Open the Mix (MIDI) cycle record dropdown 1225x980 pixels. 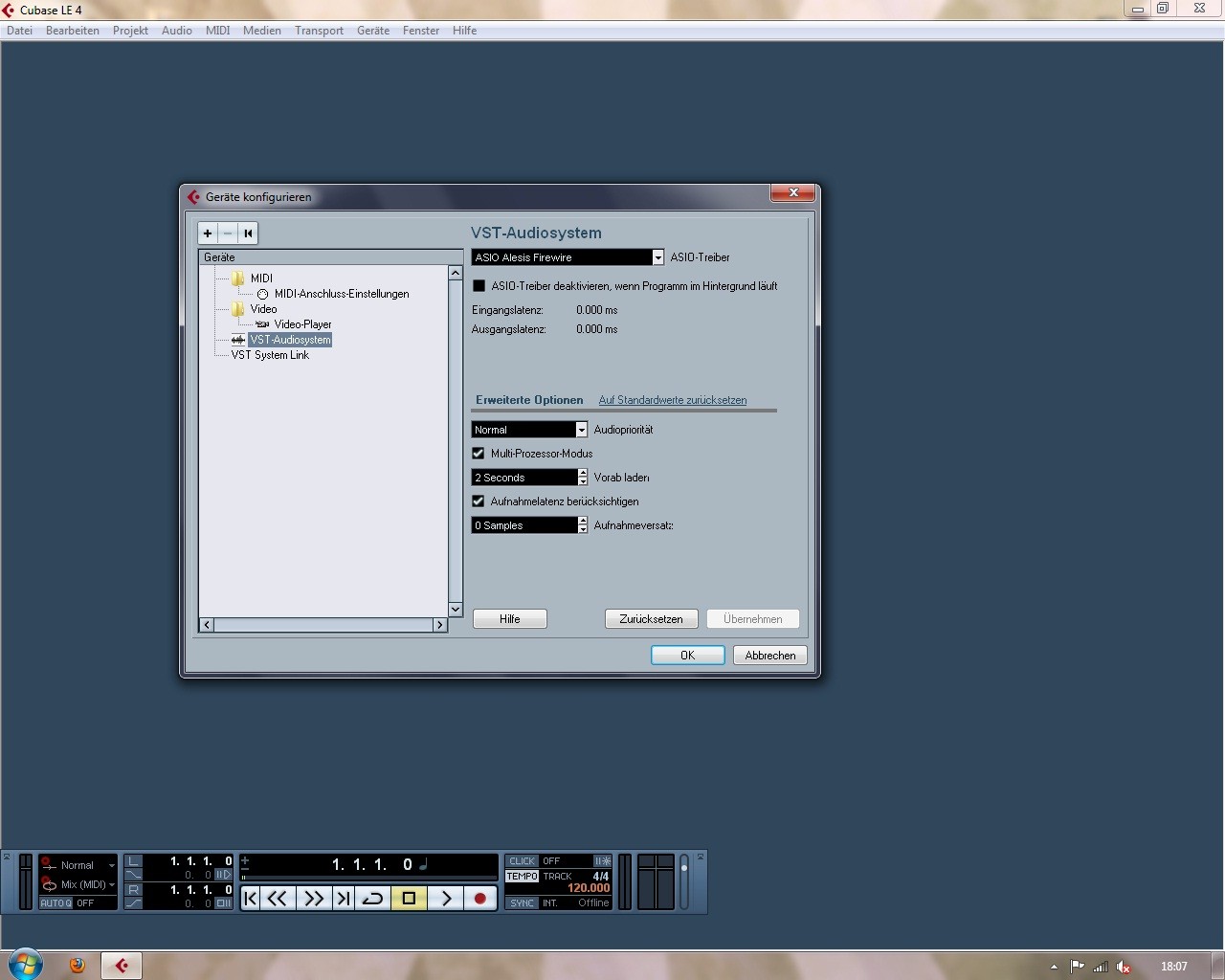[x=78, y=884]
